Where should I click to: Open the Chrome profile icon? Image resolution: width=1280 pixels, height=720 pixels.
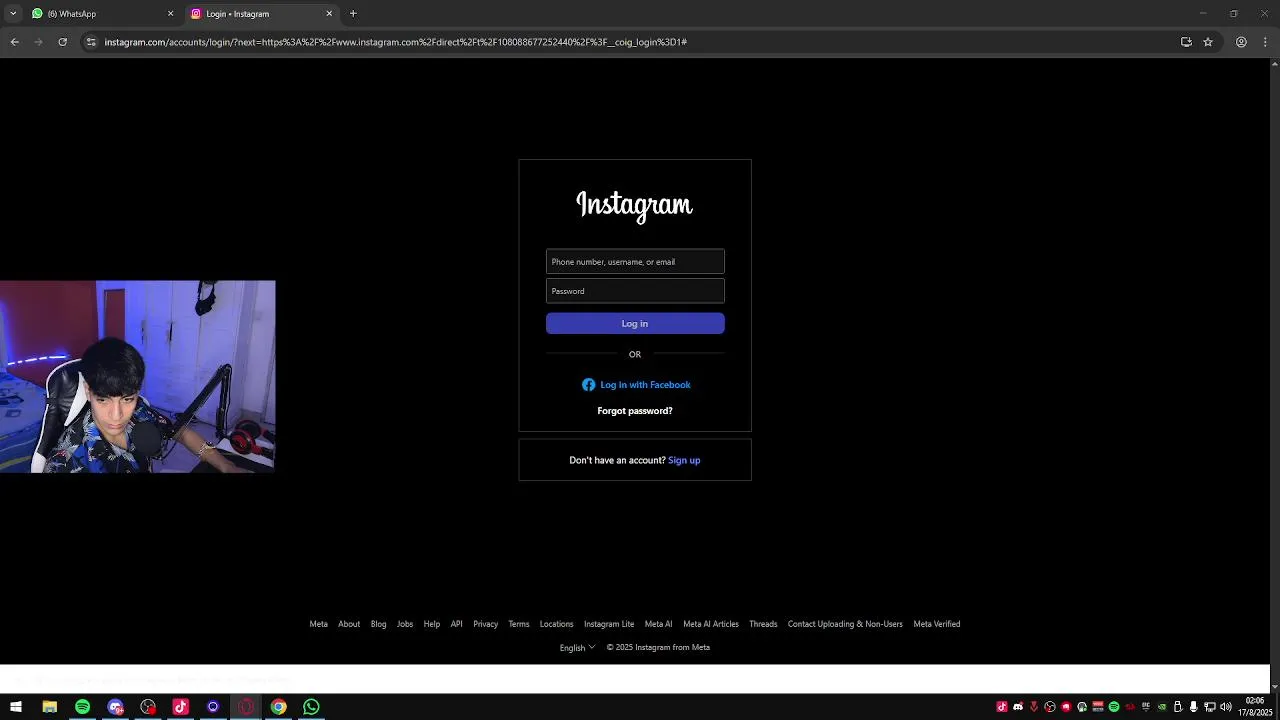[1241, 42]
